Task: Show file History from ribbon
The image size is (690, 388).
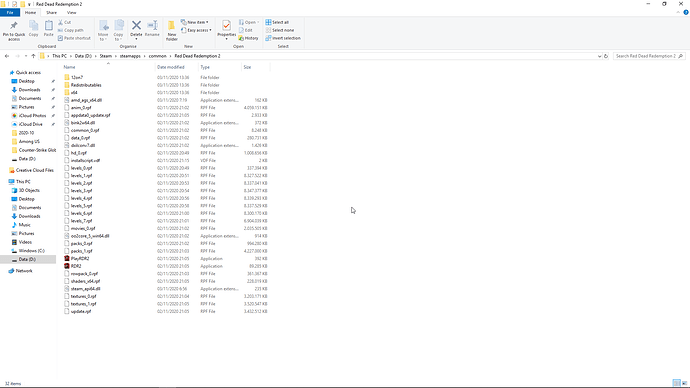Action: pyautogui.click(x=249, y=38)
